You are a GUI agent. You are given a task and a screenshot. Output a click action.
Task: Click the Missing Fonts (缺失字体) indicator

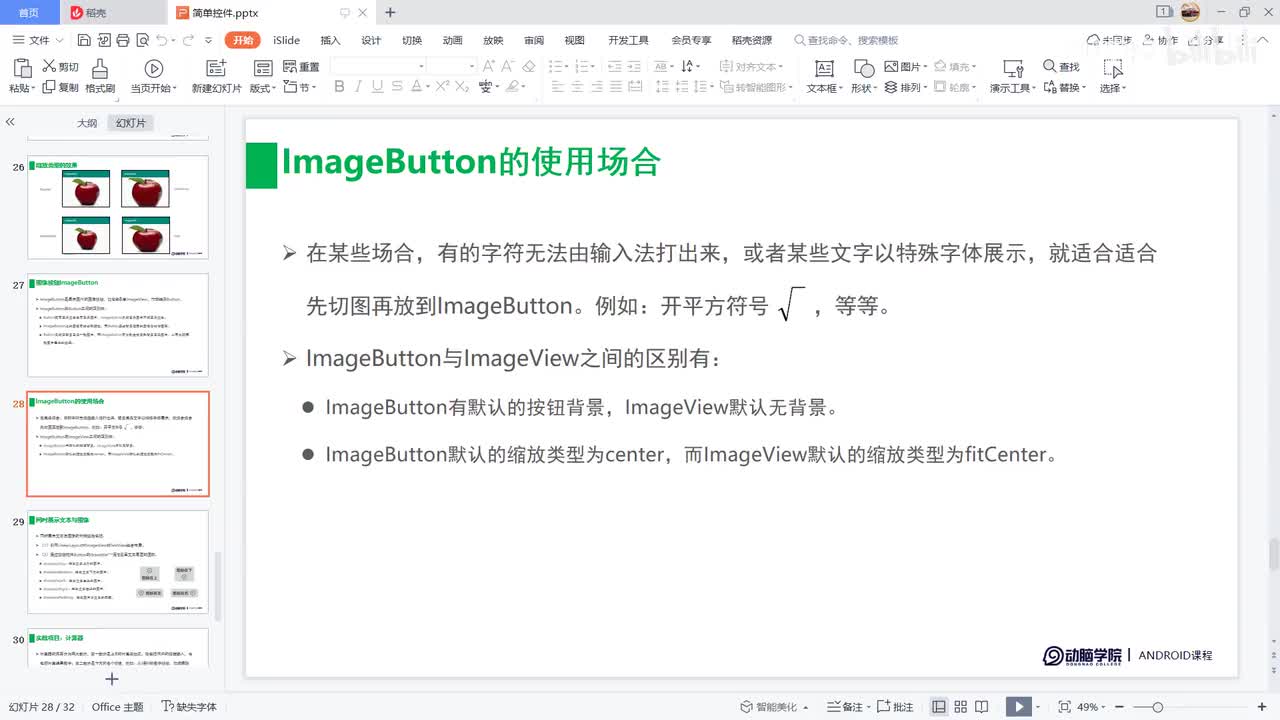click(189, 707)
